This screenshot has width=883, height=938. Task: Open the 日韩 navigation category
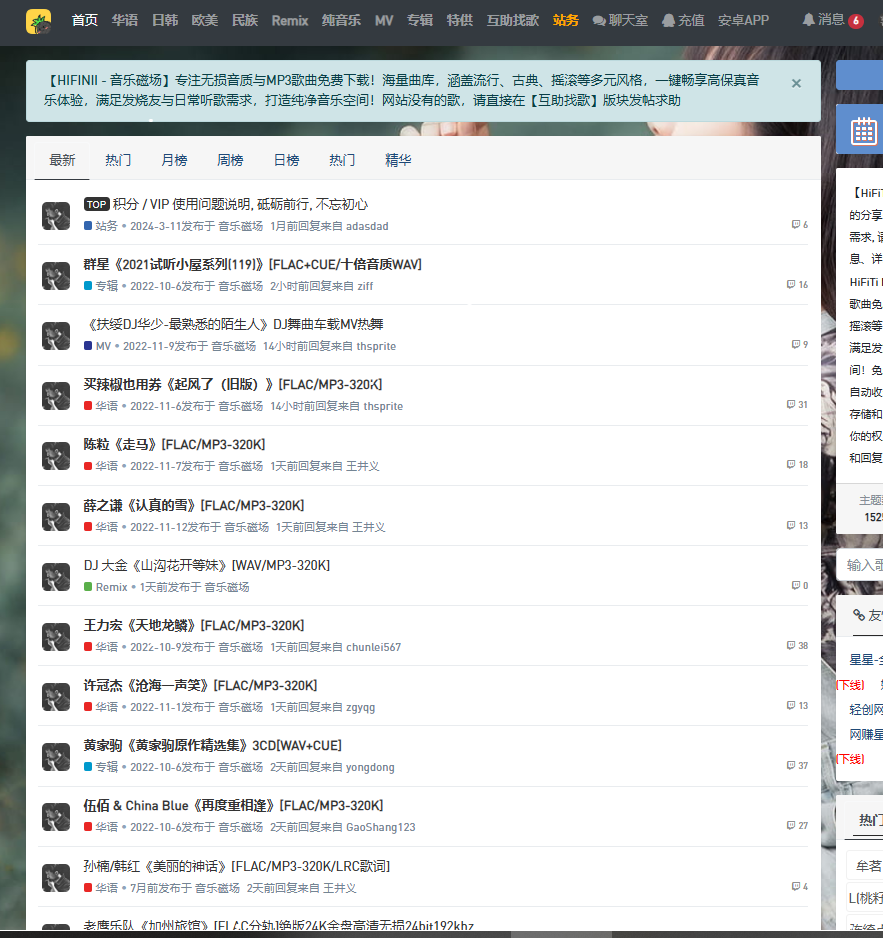(165, 20)
